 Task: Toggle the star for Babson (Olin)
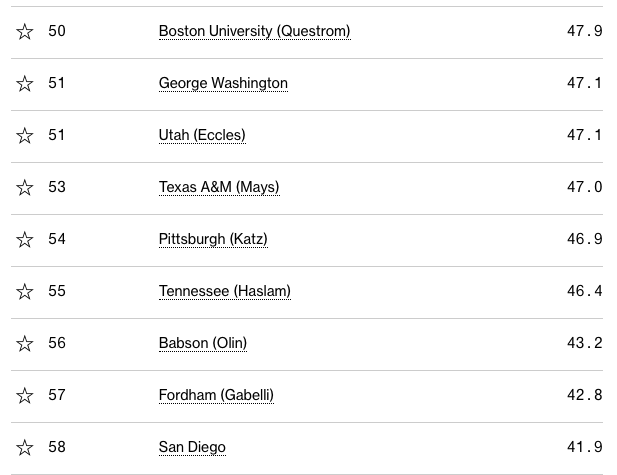25,344
